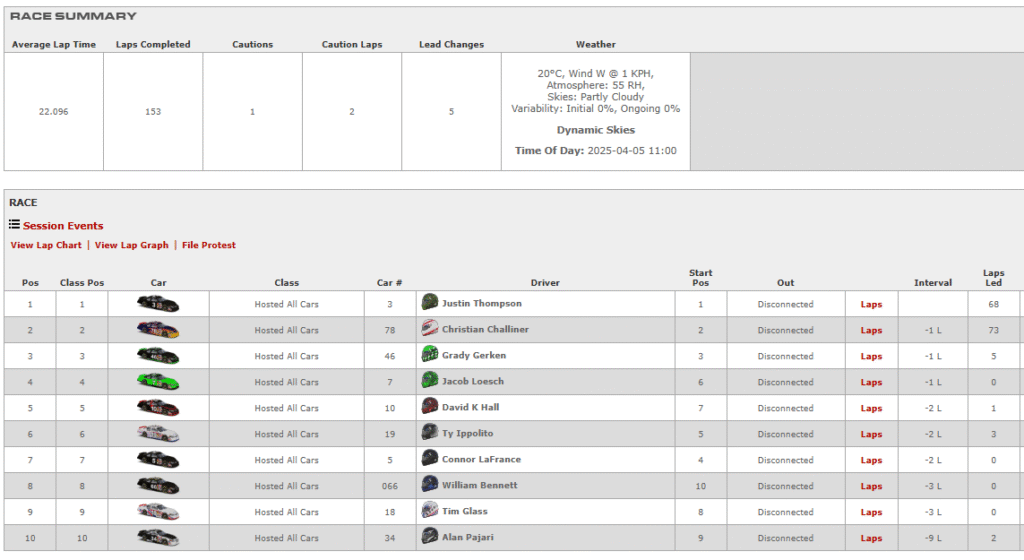Click Christian Challiner's helmet icon
Screen dimensions: 1024x560
pyautogui.click(x=430, y=328)
